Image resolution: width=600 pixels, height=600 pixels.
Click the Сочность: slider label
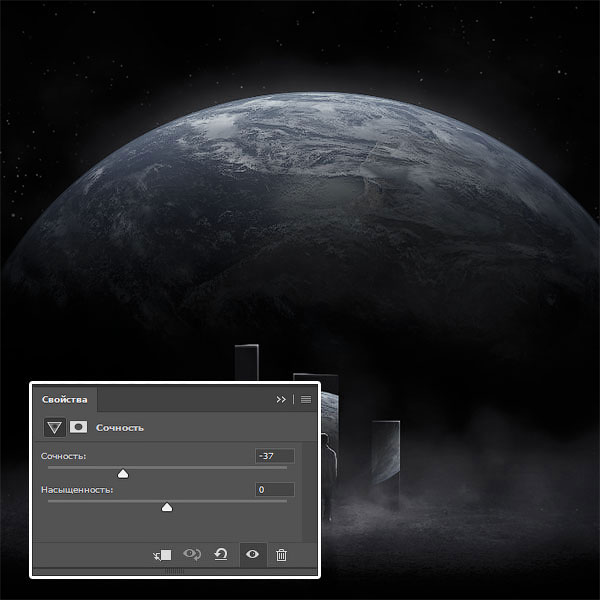click(x=64, y=456)
